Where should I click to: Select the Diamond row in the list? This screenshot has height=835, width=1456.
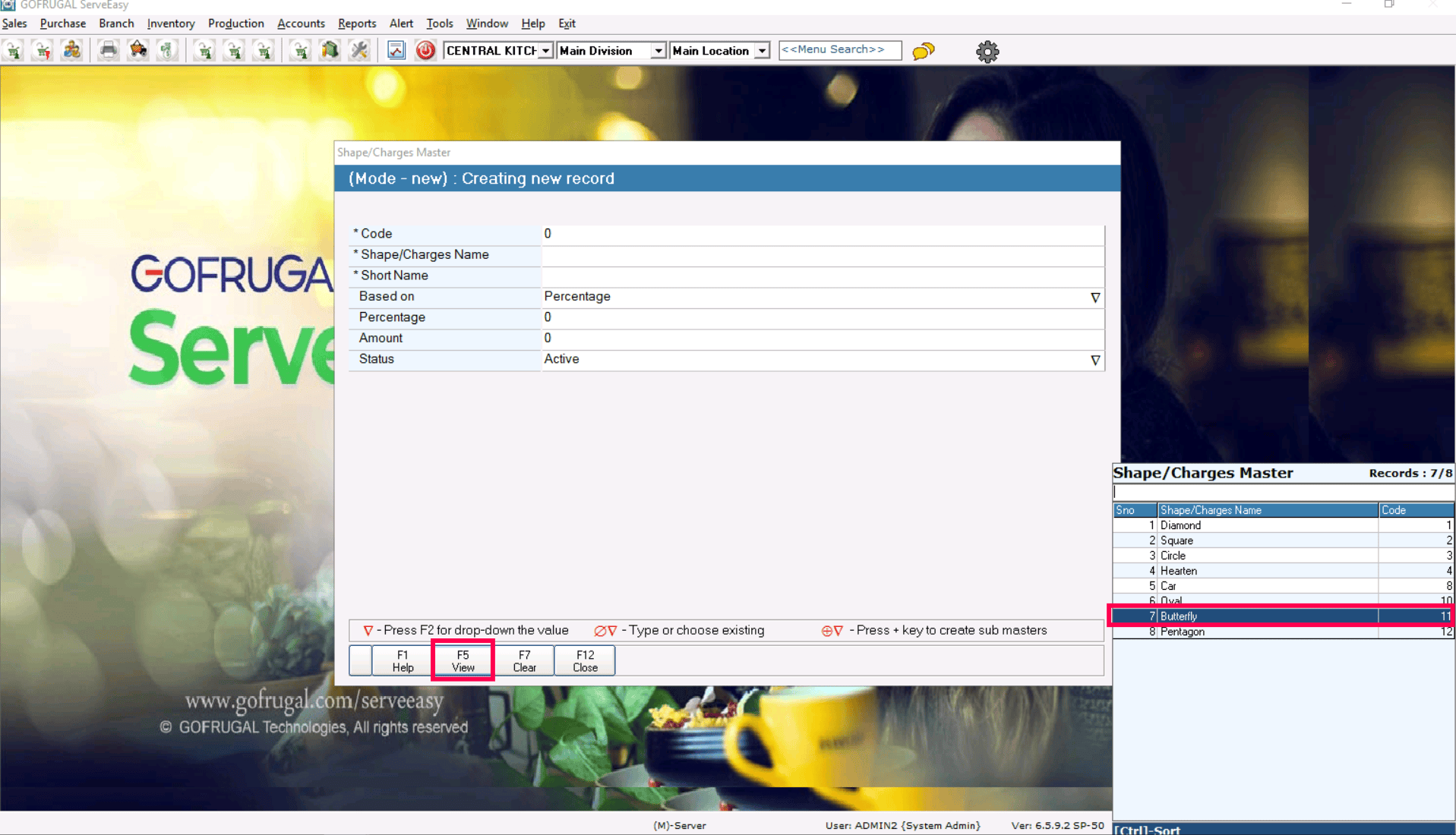pyautogui.click(x=1284, y=525)
